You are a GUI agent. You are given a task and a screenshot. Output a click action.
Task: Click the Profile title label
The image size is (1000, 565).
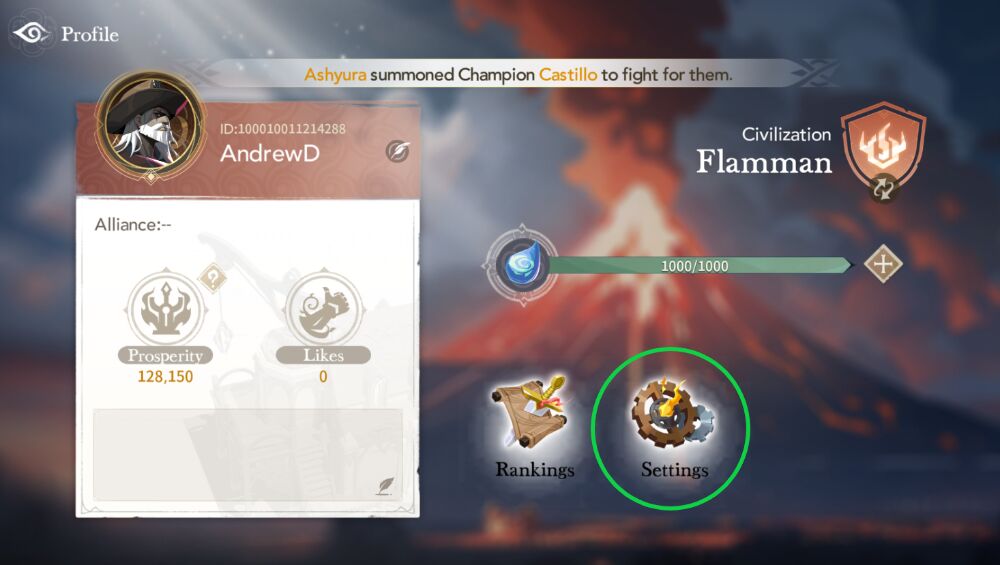[90, 34]
